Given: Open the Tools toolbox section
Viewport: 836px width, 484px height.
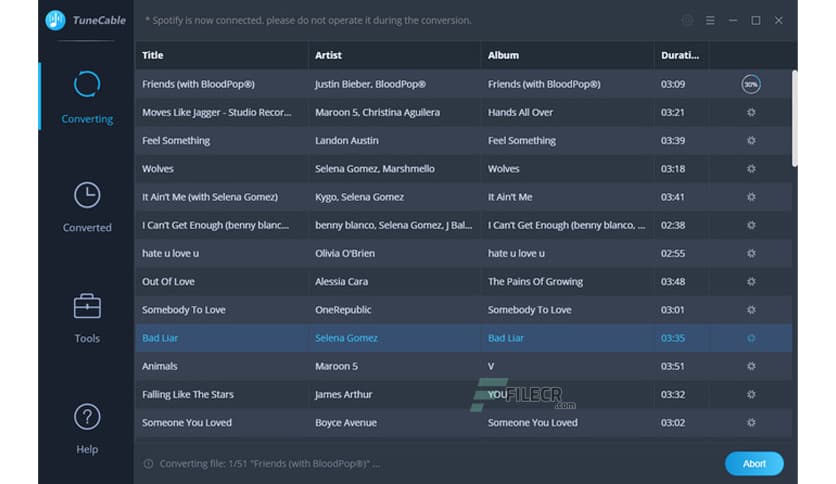Looking at the screenshot, I should point(87,318).
